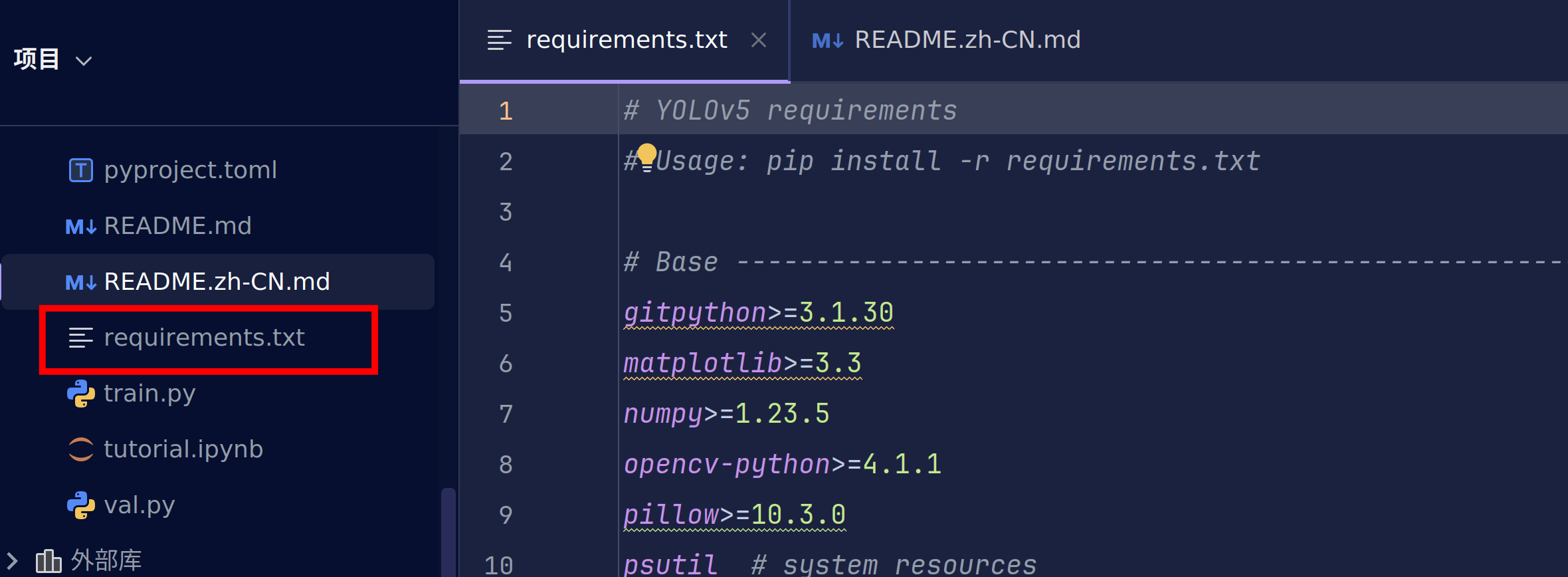Switch to the README.zh-CN.md editor tab
The width and height of the screenshot is (1568, 577).
click(967, 40)
